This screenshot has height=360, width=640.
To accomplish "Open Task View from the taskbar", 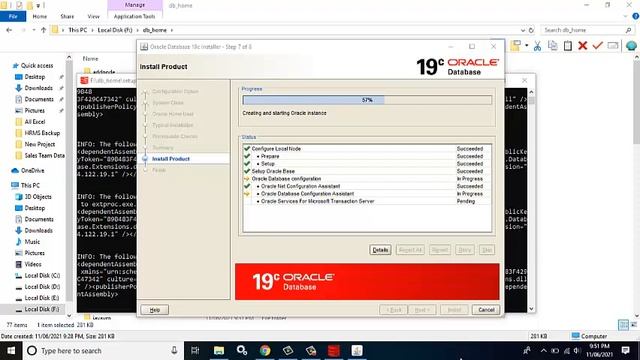I will (195, 351).
